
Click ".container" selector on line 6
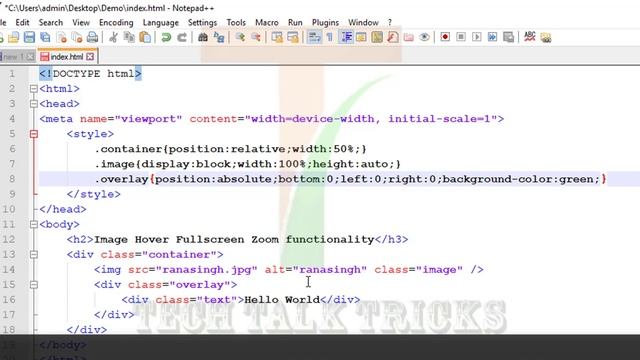[129, 149]
